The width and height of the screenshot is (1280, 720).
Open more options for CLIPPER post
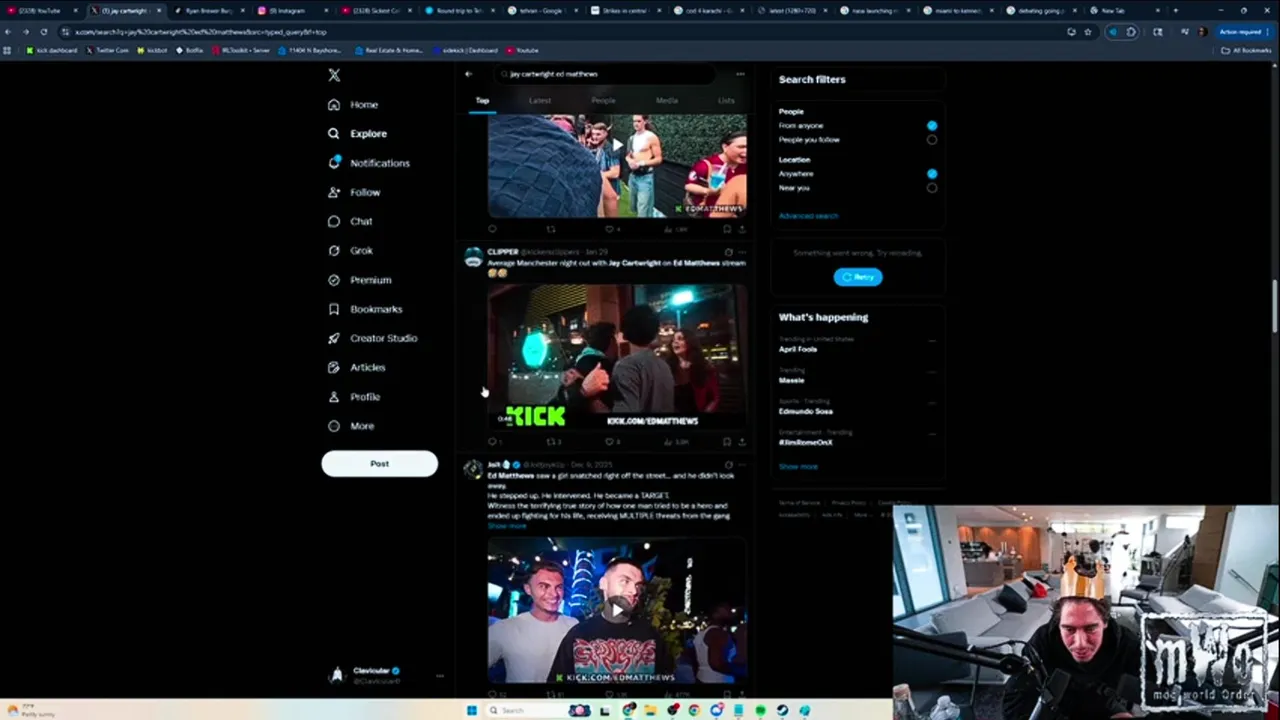[742, 252]
